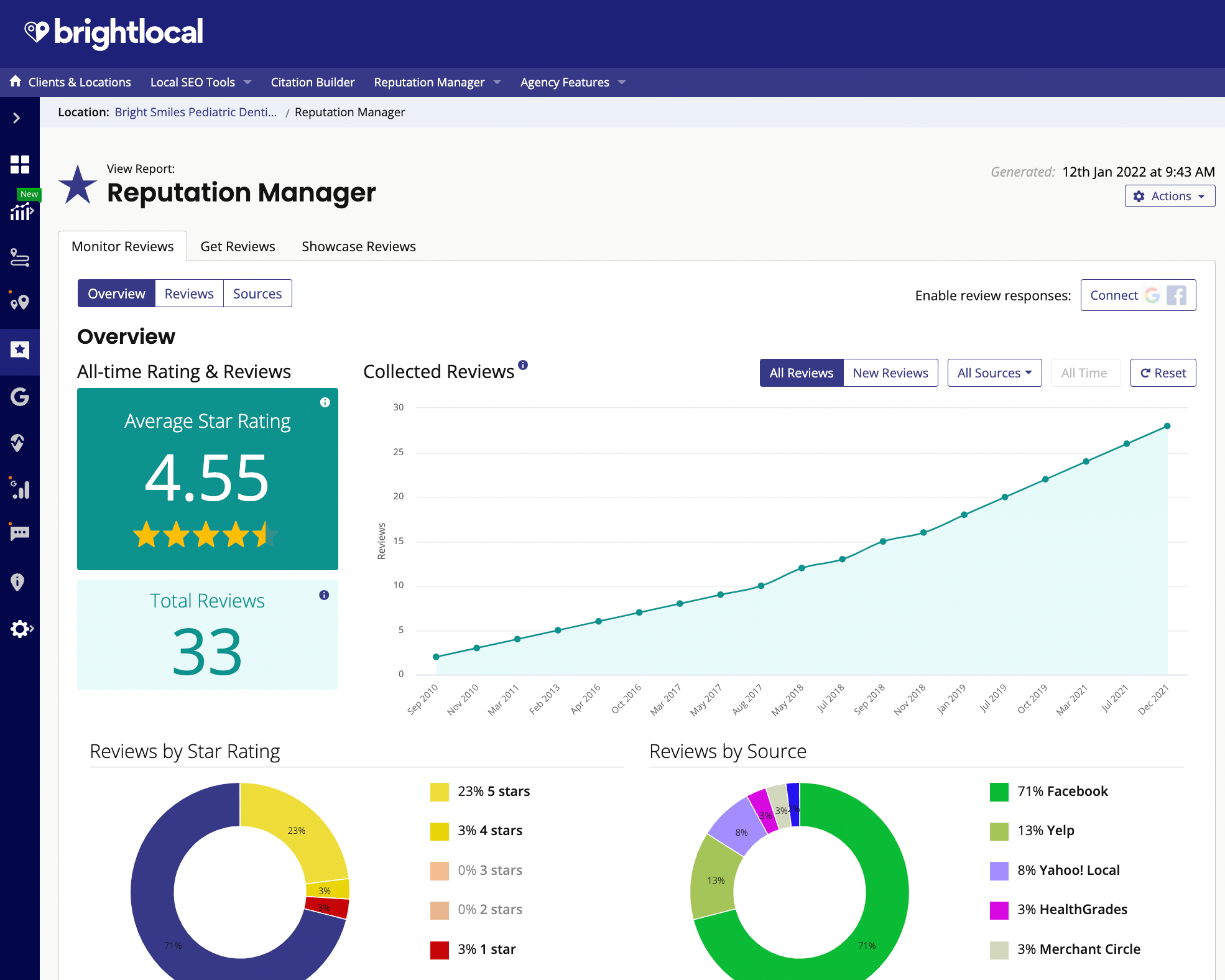Open the chat bubble sidebar icon
The height and width of the screenshot is (980, 1225).
tap(20, 533)
